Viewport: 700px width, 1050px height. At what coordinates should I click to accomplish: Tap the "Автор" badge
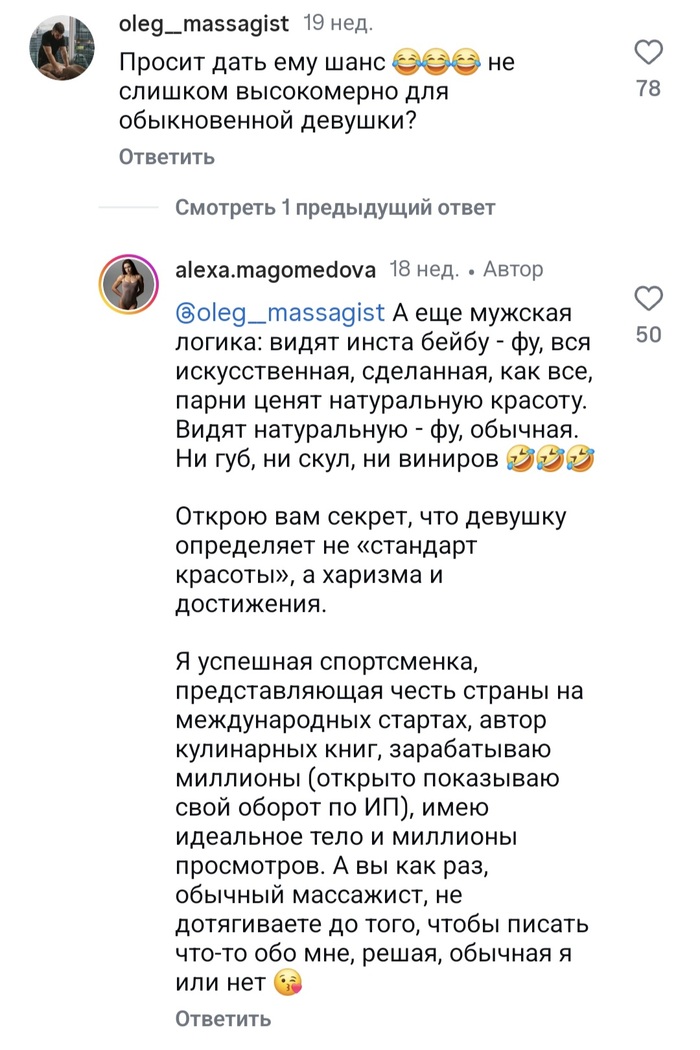513,269
